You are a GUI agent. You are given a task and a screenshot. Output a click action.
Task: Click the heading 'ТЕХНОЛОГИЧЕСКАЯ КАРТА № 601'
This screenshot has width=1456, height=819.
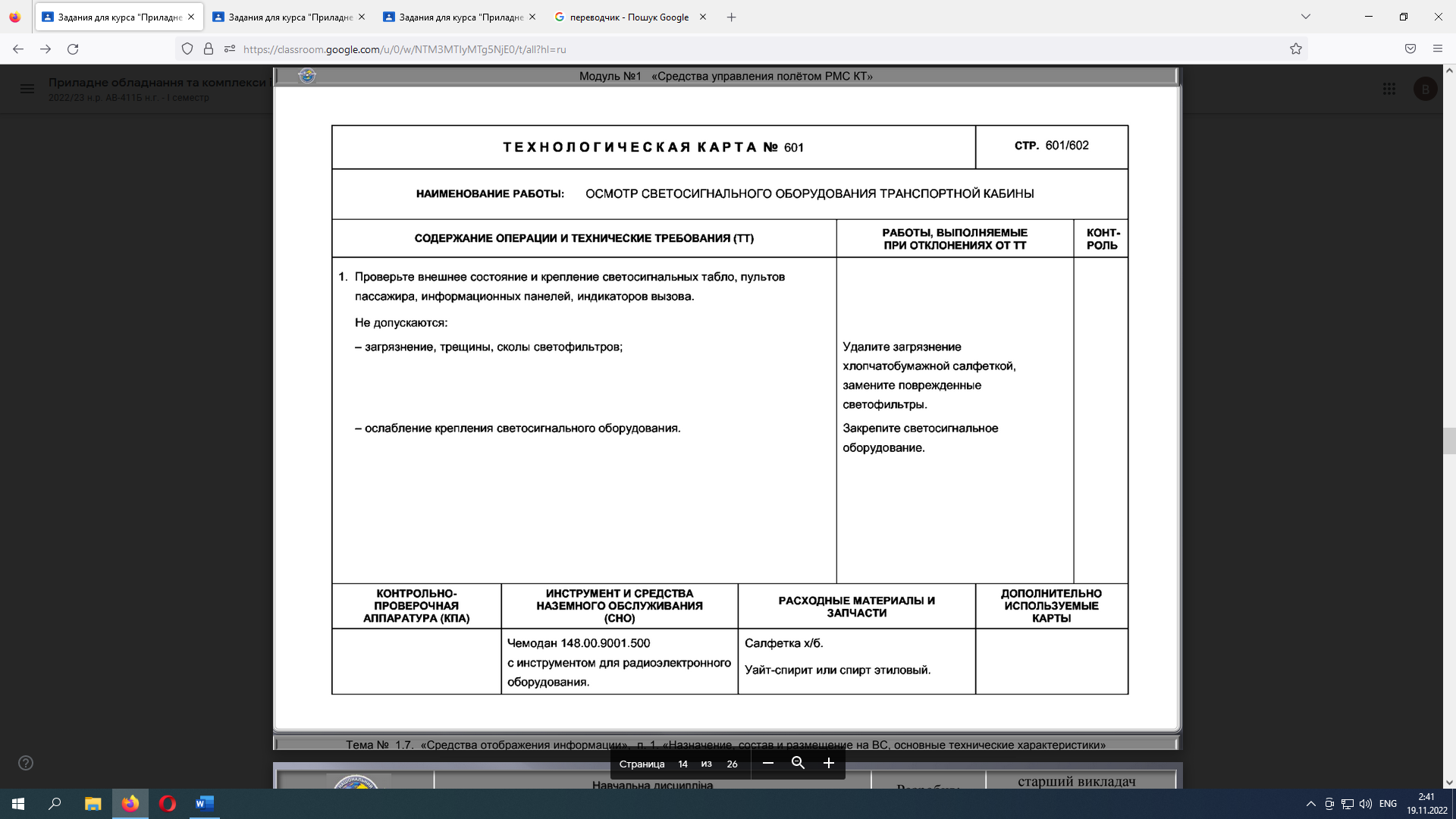point(653,147)
